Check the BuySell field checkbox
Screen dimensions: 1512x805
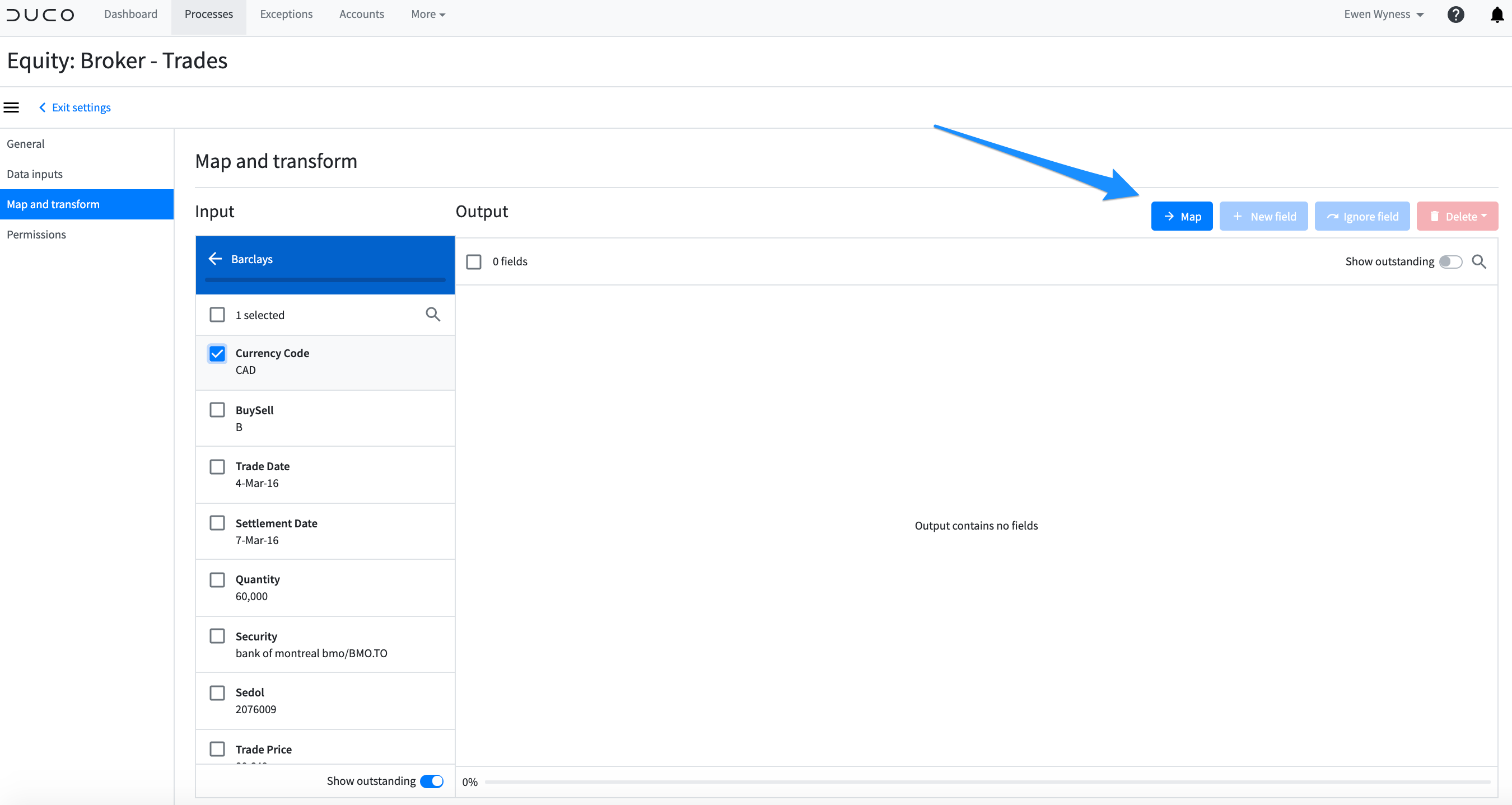coord(218,410)
